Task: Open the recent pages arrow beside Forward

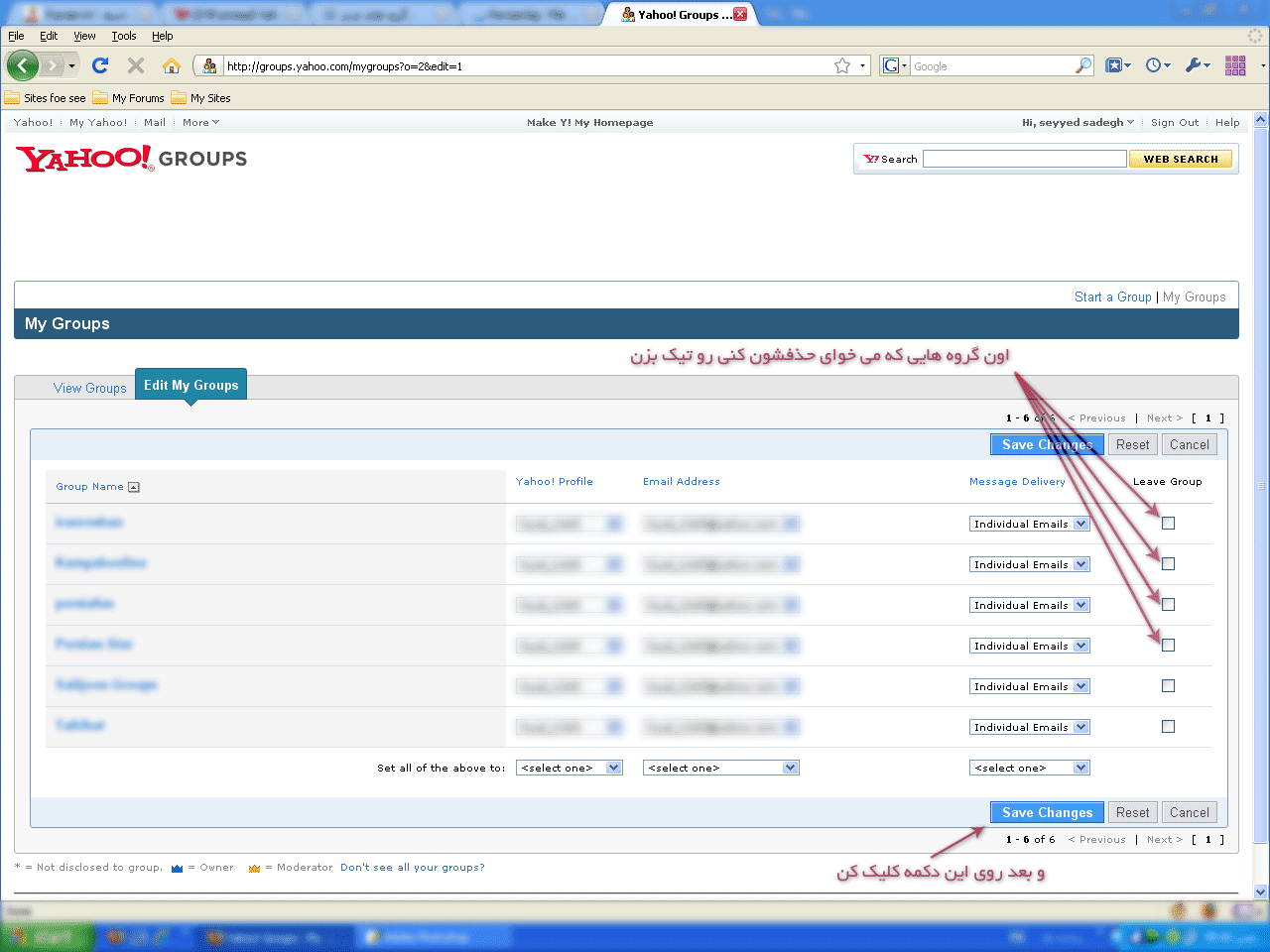Action: (71, 66)
